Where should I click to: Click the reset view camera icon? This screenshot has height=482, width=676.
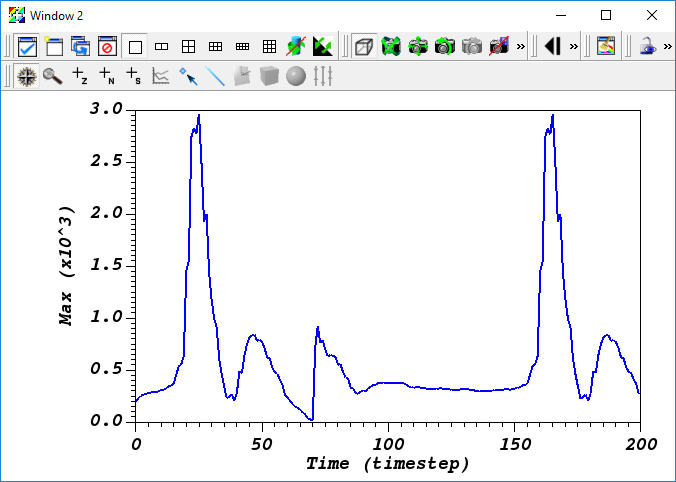[391, 46]
